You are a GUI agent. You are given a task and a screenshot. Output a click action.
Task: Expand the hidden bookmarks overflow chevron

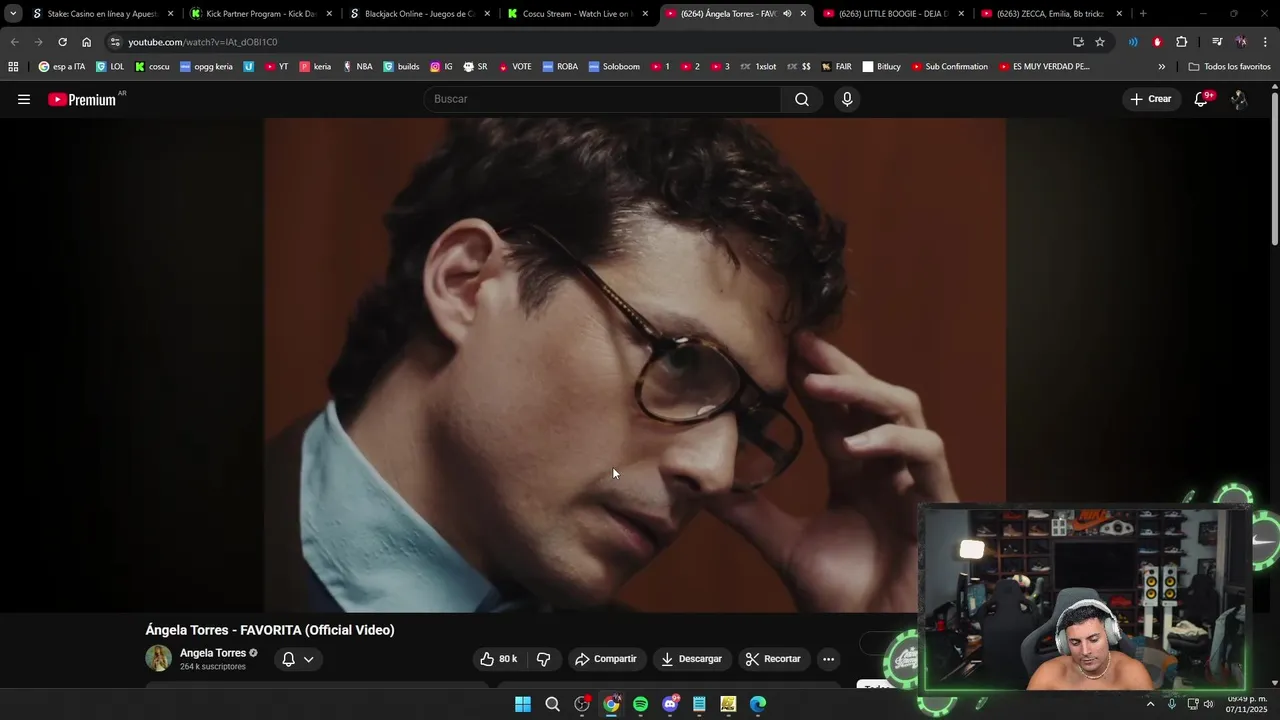click(x=1162, y=67)
